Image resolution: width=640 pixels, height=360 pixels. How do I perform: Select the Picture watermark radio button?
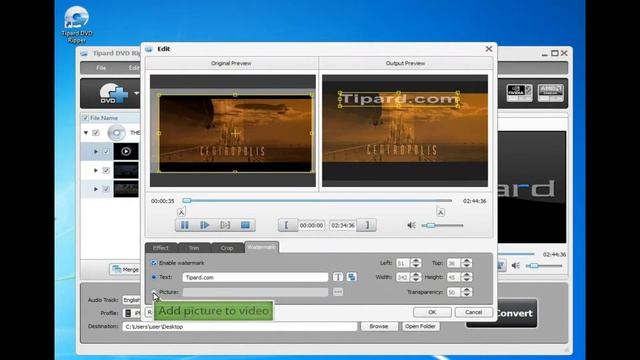click(154, 292)
